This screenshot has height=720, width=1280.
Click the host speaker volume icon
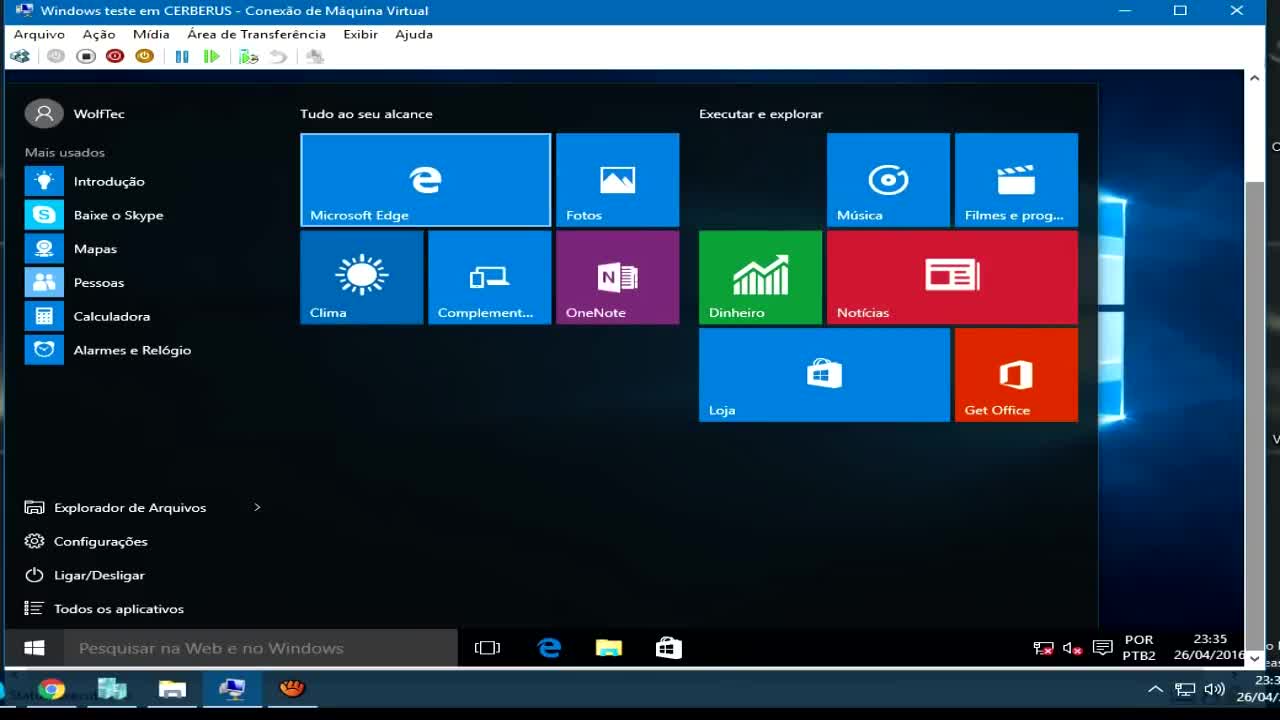(1214, 689)
